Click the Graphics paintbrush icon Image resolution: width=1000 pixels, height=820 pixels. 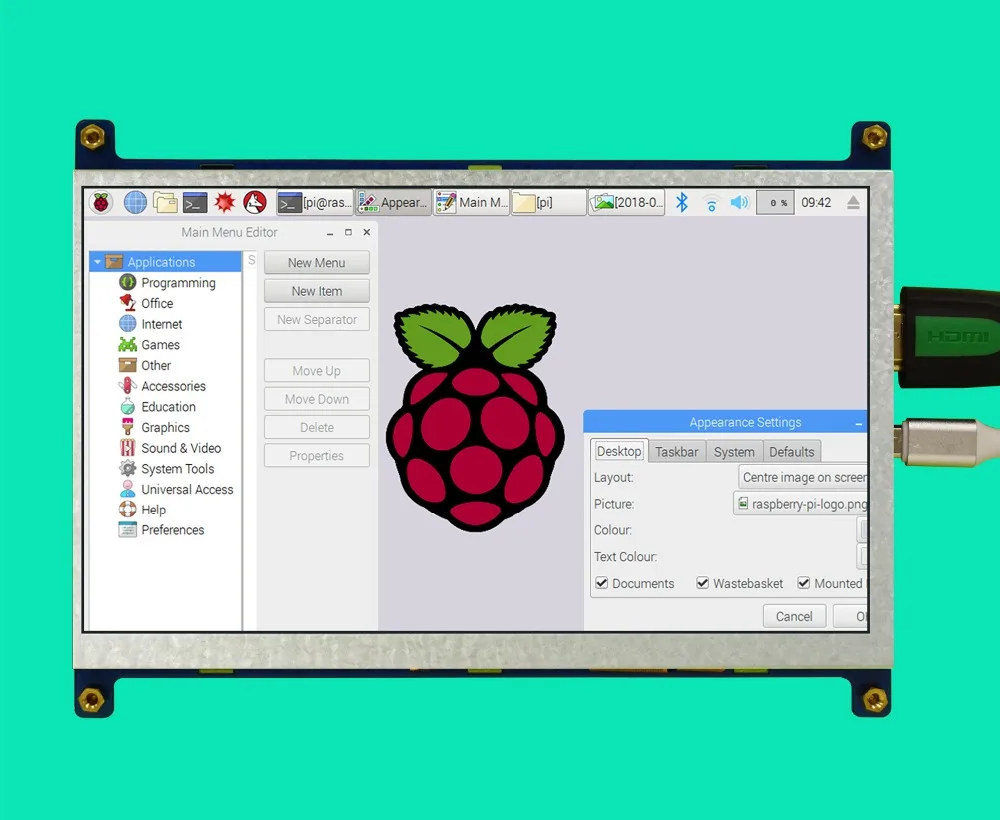click(128, 427)
